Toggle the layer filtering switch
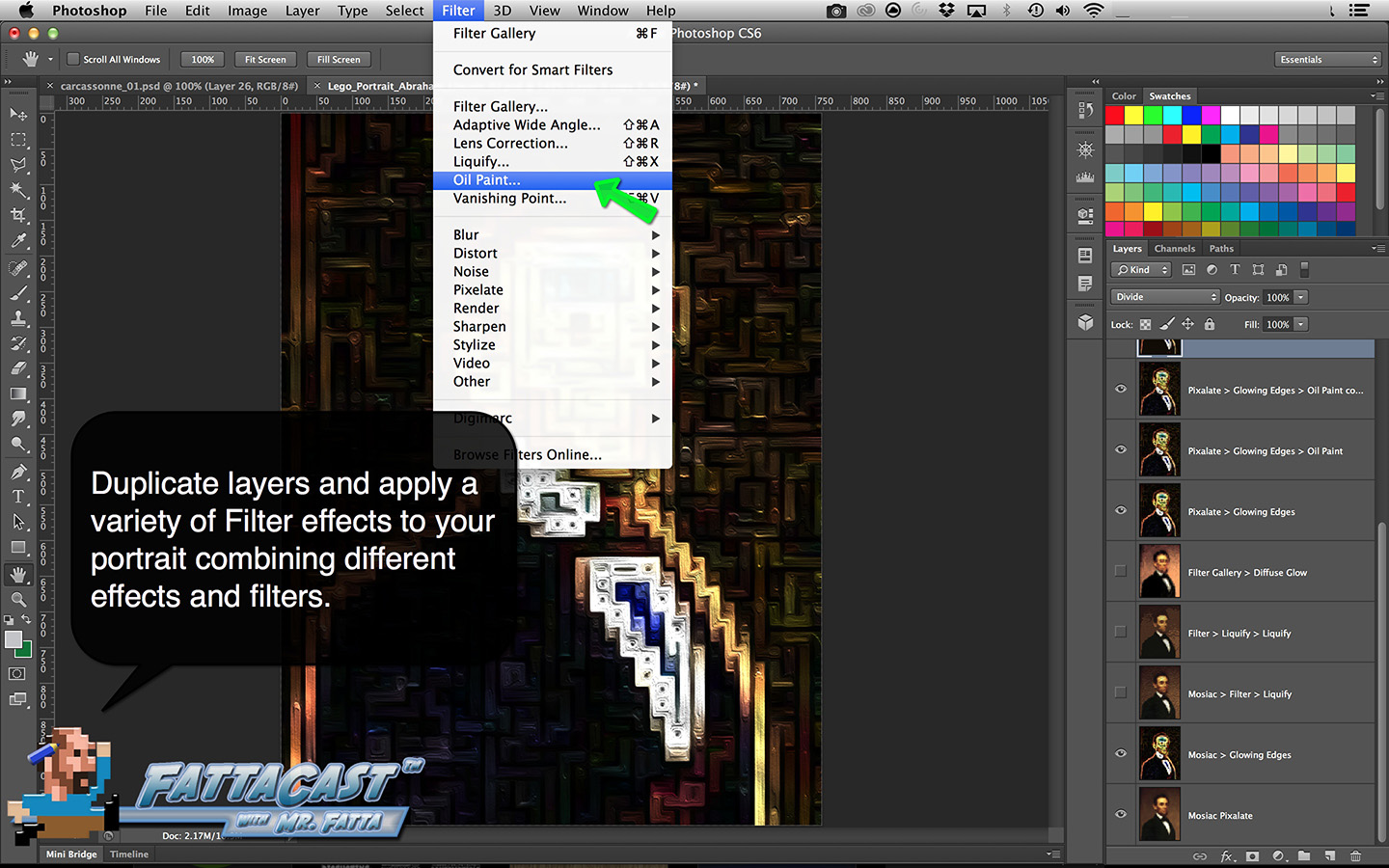The width and height of the screenshot is (1389, 868). tap(1304, 270)
